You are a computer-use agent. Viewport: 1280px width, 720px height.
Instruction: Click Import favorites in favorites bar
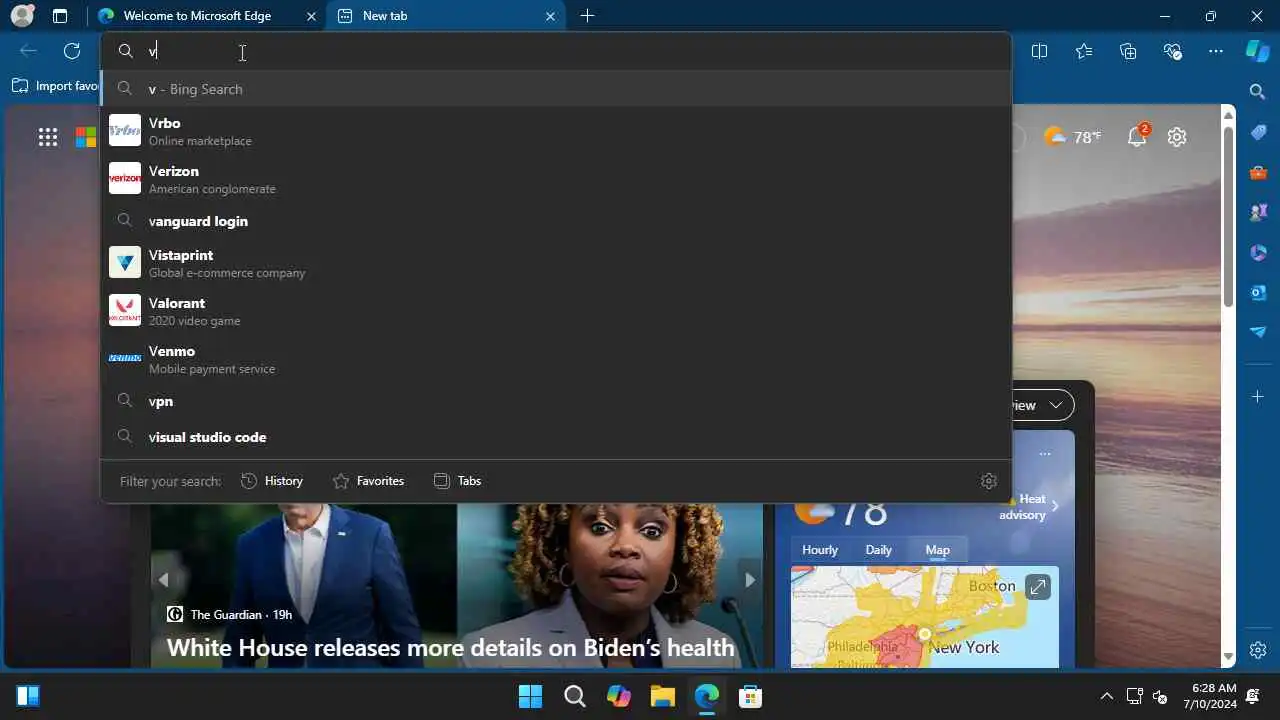(55, 86)
